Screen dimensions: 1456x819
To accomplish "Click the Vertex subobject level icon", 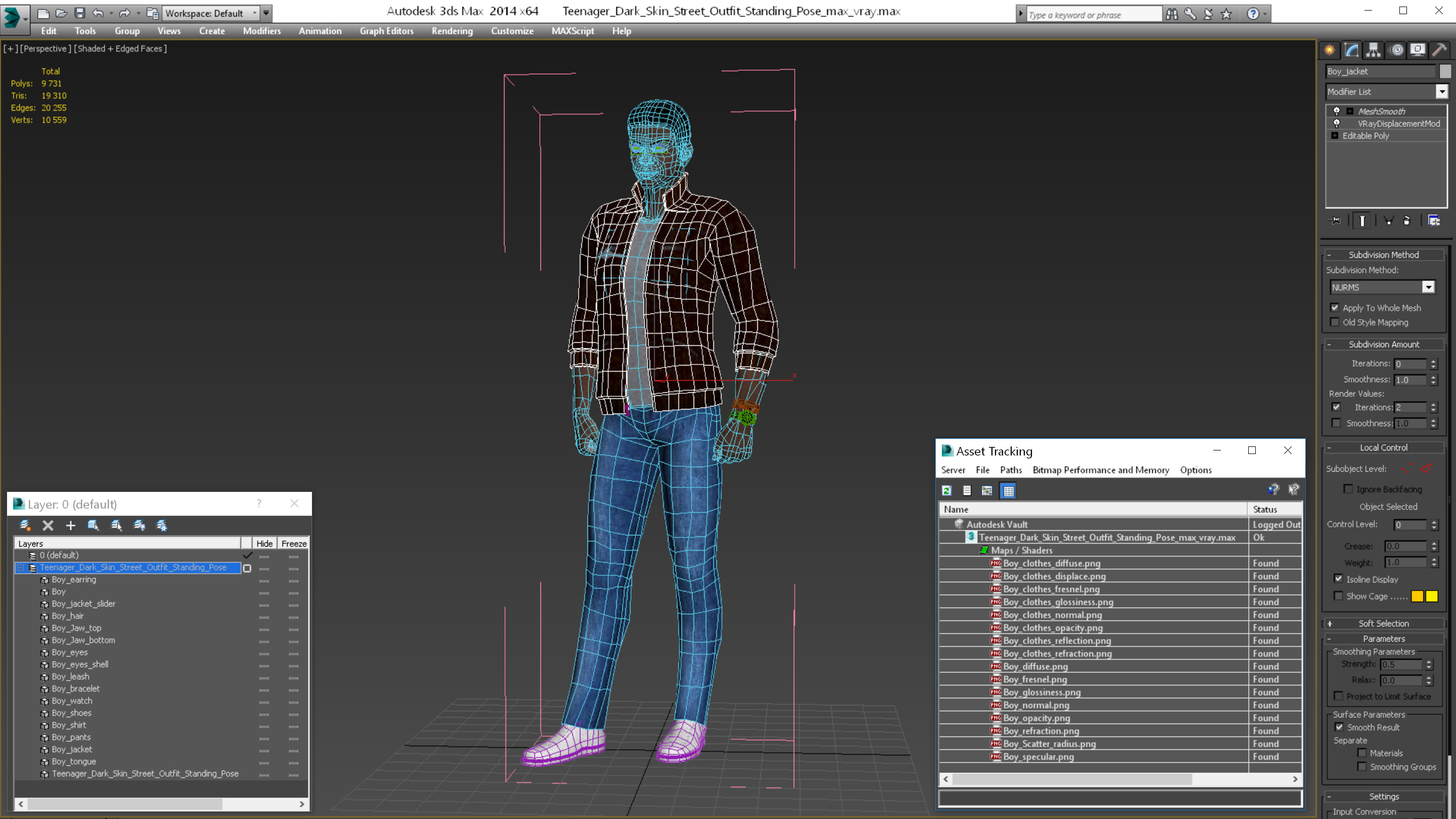I will tap(1407, 469).
